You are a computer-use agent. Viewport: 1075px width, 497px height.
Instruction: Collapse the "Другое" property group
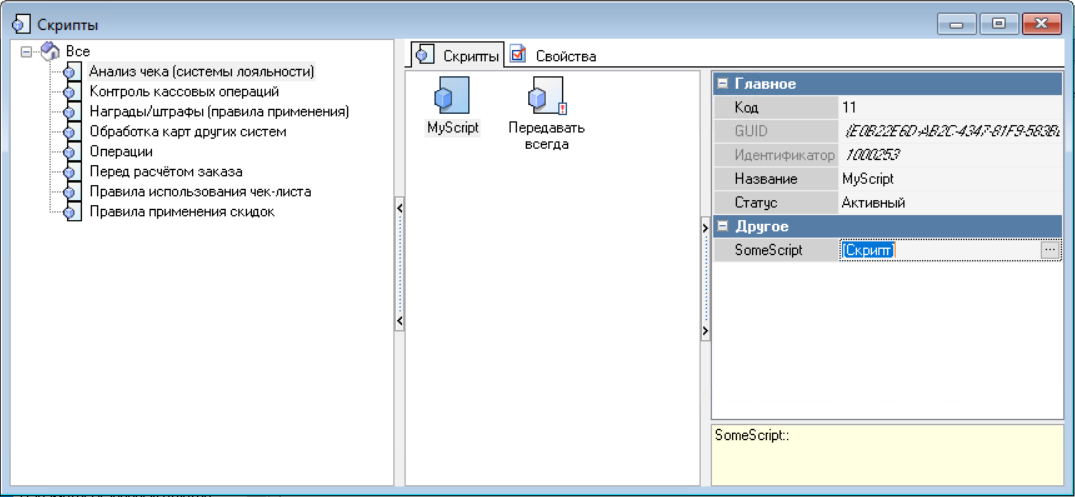click(x=723, y=227)
